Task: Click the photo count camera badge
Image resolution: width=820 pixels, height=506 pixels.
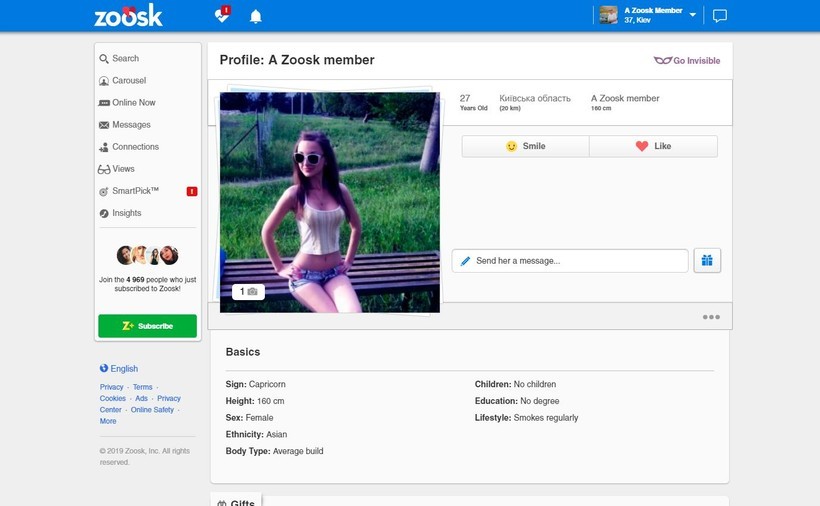Action: tap(248, 292)
